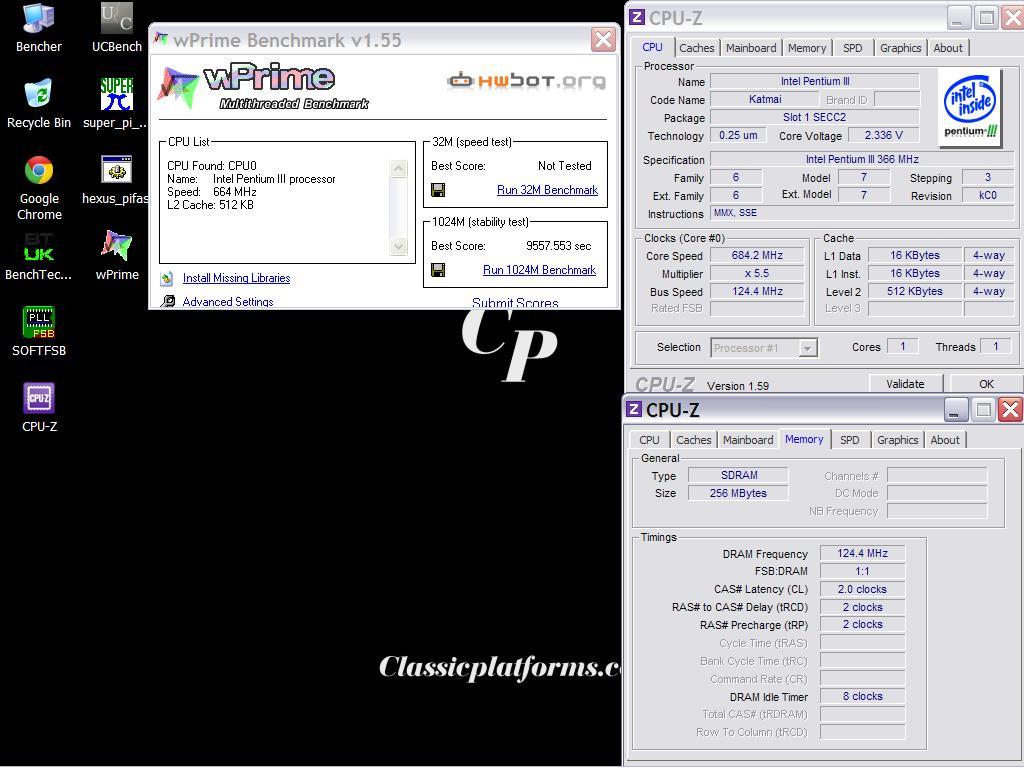
Task: Launch the wPrime desktop shortcut
Action: point(117,257)
